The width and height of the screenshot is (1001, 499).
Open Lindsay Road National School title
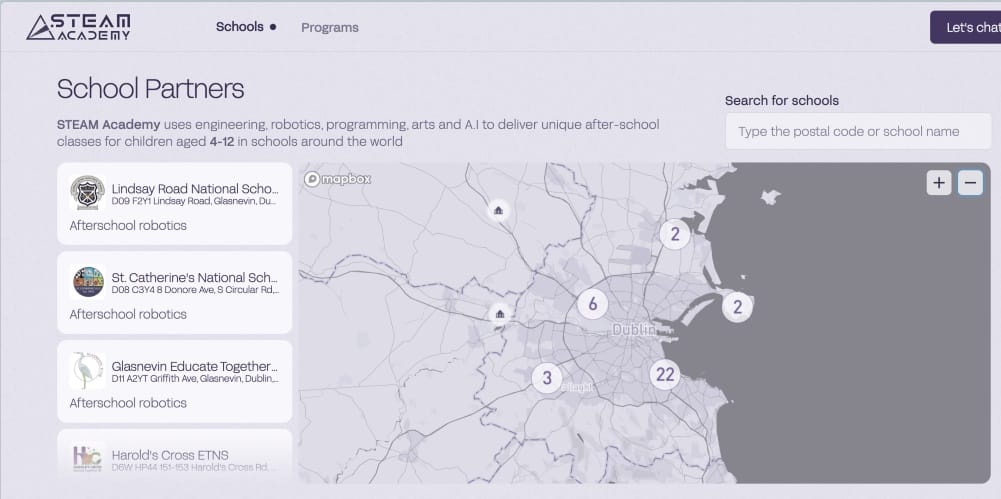tap(195, 189)
